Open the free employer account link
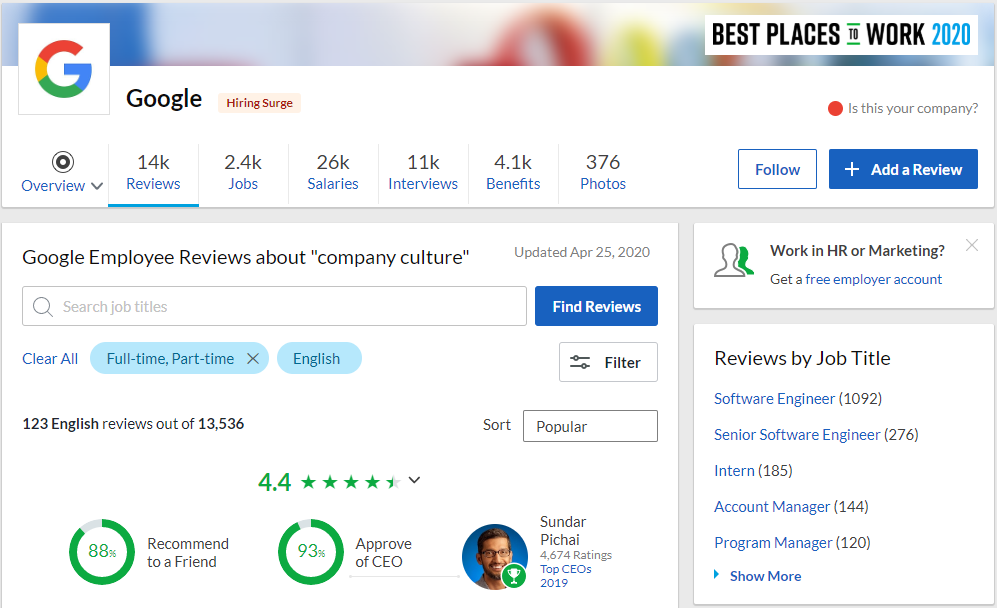Viewport: 997px width, 608px height. click(874, 279)
